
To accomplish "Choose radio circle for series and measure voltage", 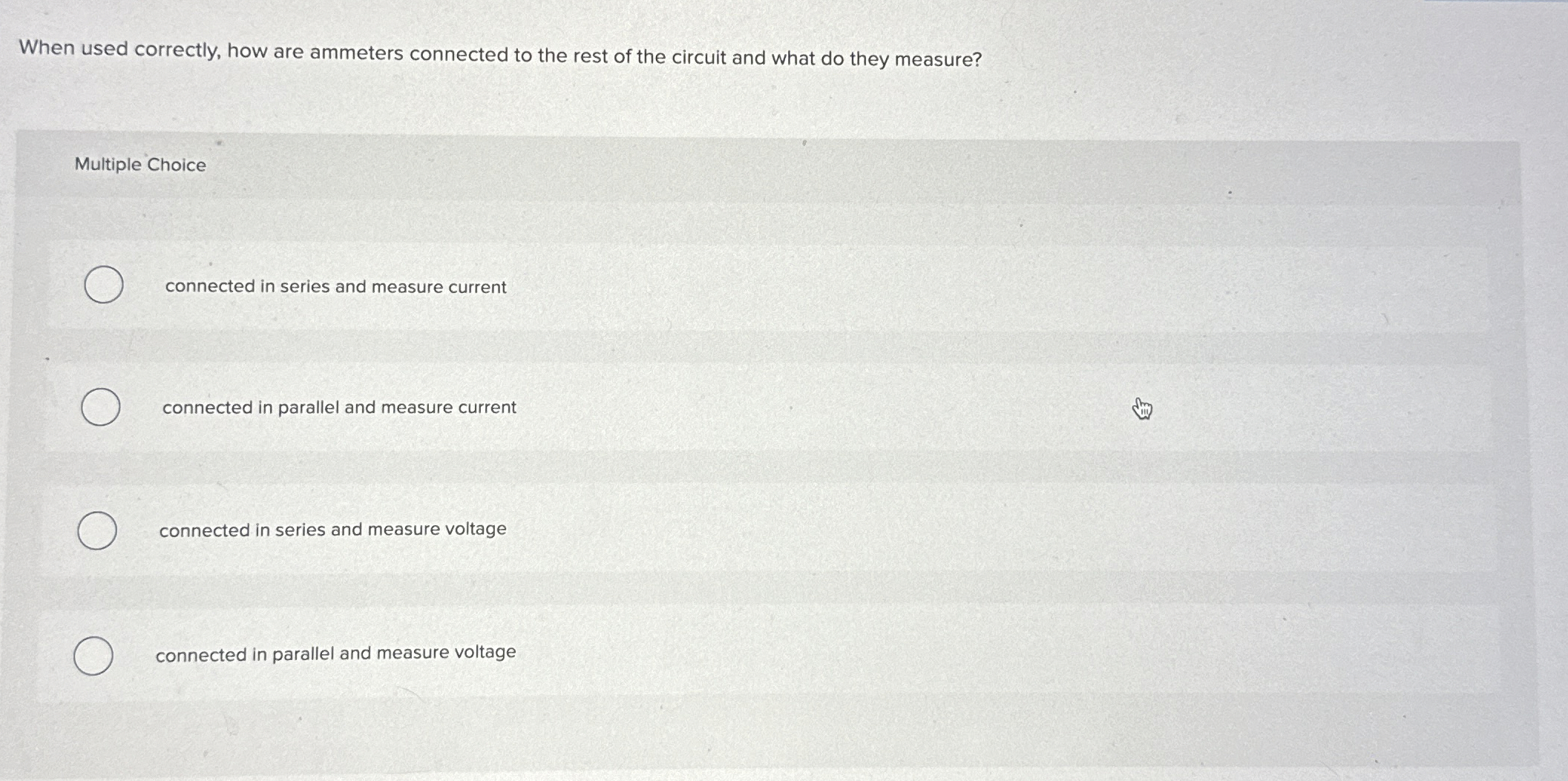I will pos(97,530).
